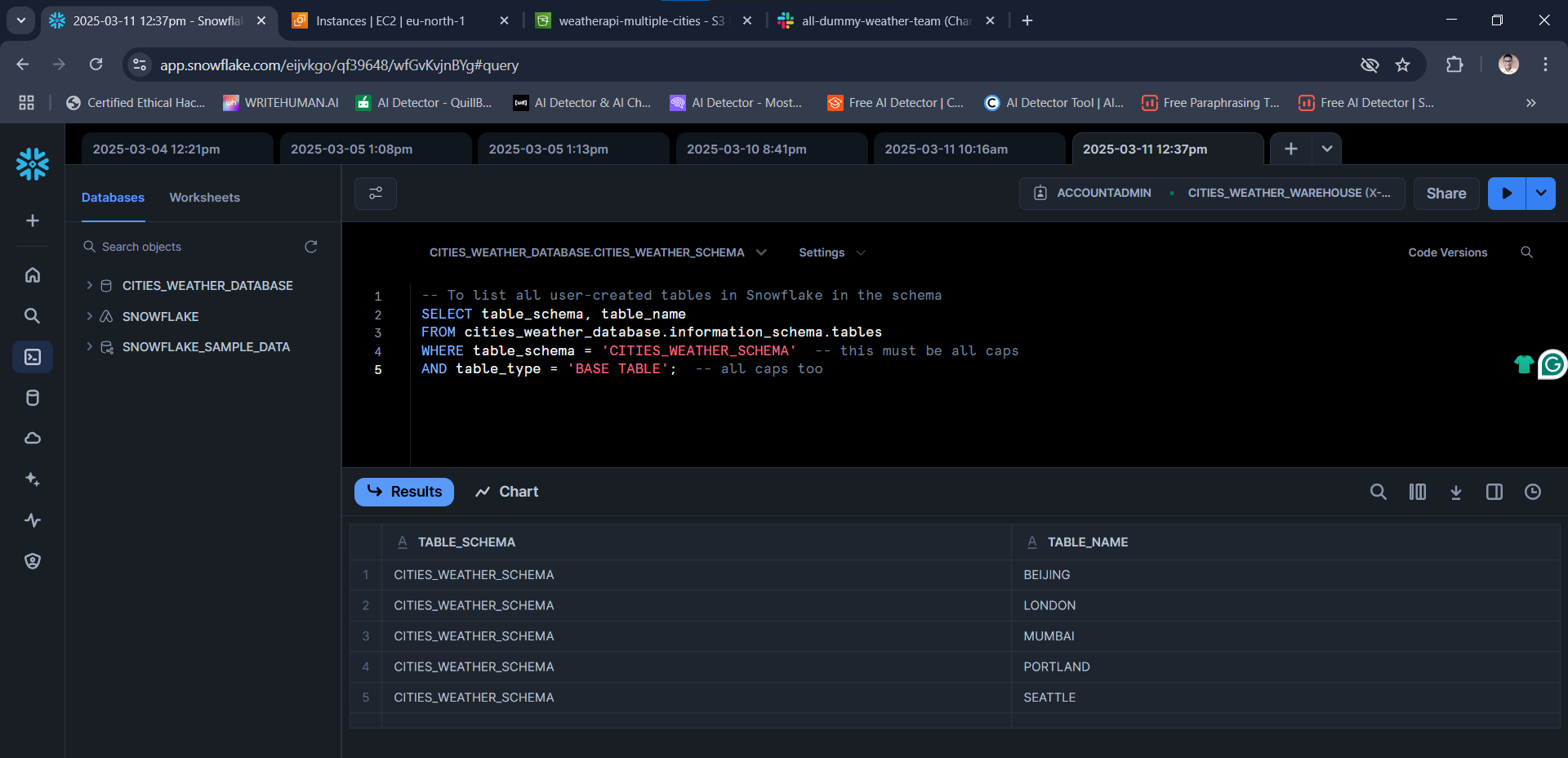Click the eye tracking-protection icon in address bar

(x=1370, y=65)
